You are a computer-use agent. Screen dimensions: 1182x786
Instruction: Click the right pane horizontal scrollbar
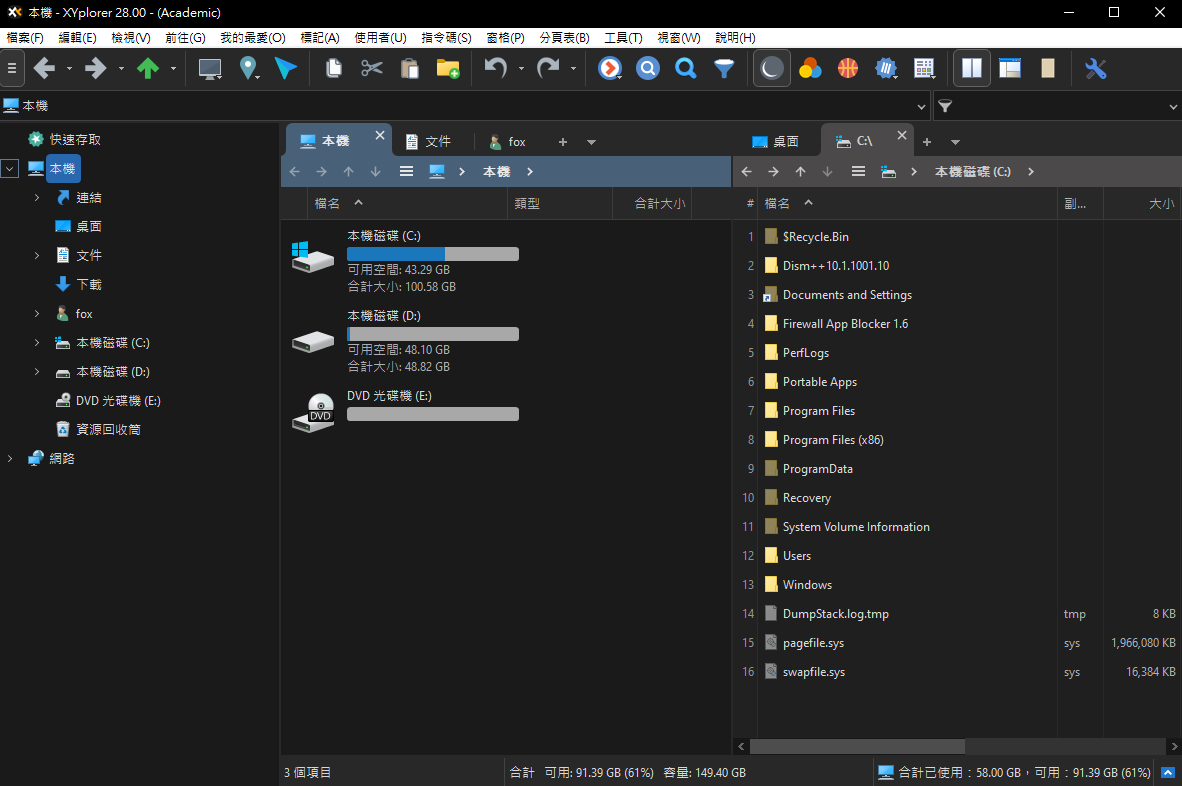click(856, 746)
